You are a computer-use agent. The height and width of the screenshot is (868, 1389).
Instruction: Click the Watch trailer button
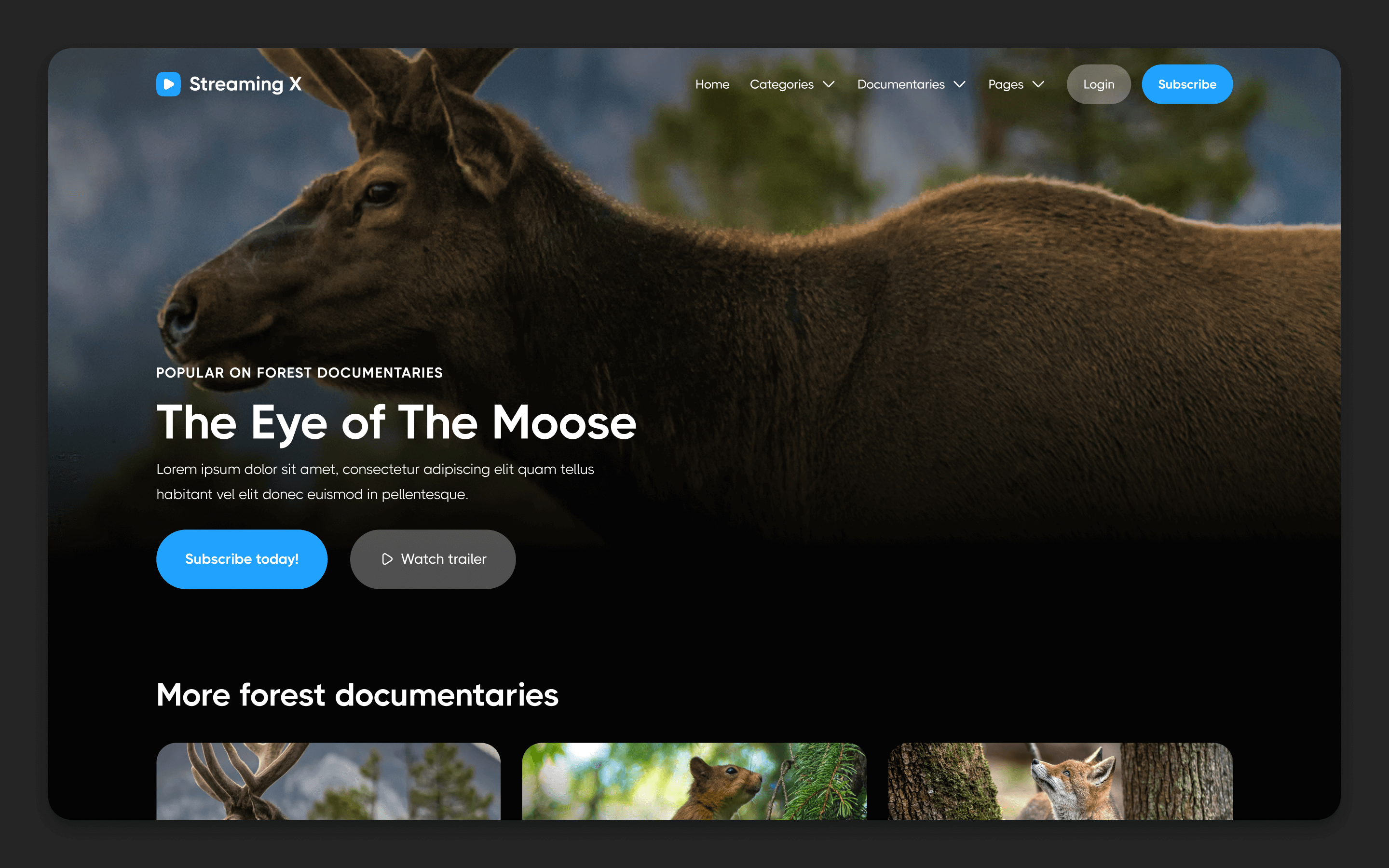(433, 559)
